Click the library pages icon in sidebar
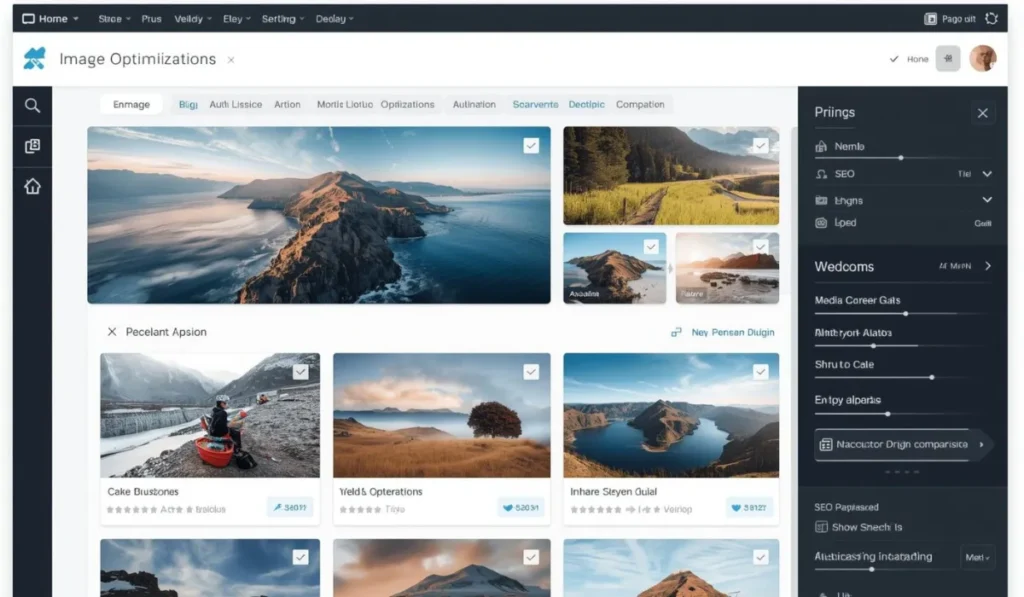This screenshot has height=597, width=1024. tap(32, 146)
